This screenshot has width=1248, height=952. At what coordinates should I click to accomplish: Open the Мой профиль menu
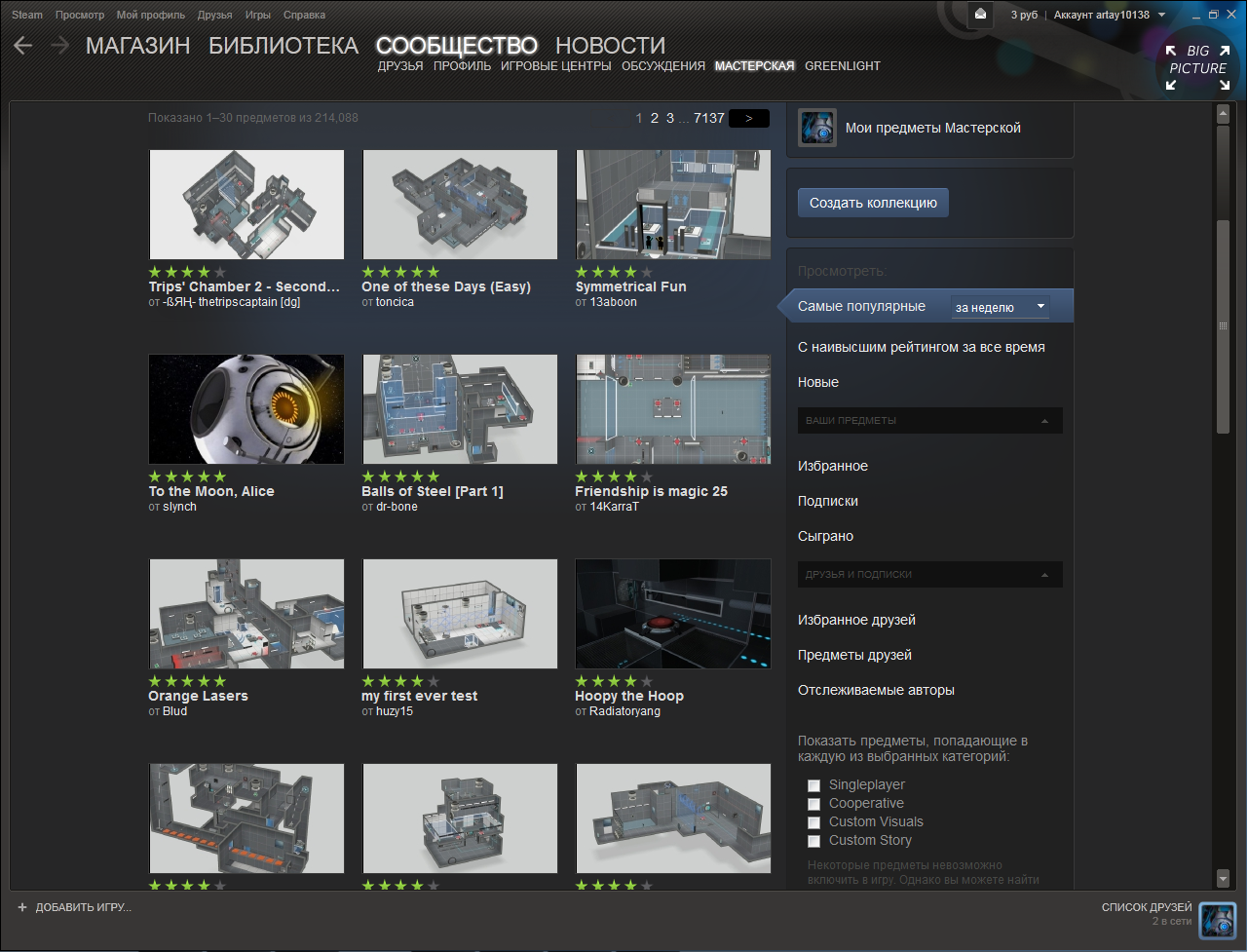tap(151, 15)
